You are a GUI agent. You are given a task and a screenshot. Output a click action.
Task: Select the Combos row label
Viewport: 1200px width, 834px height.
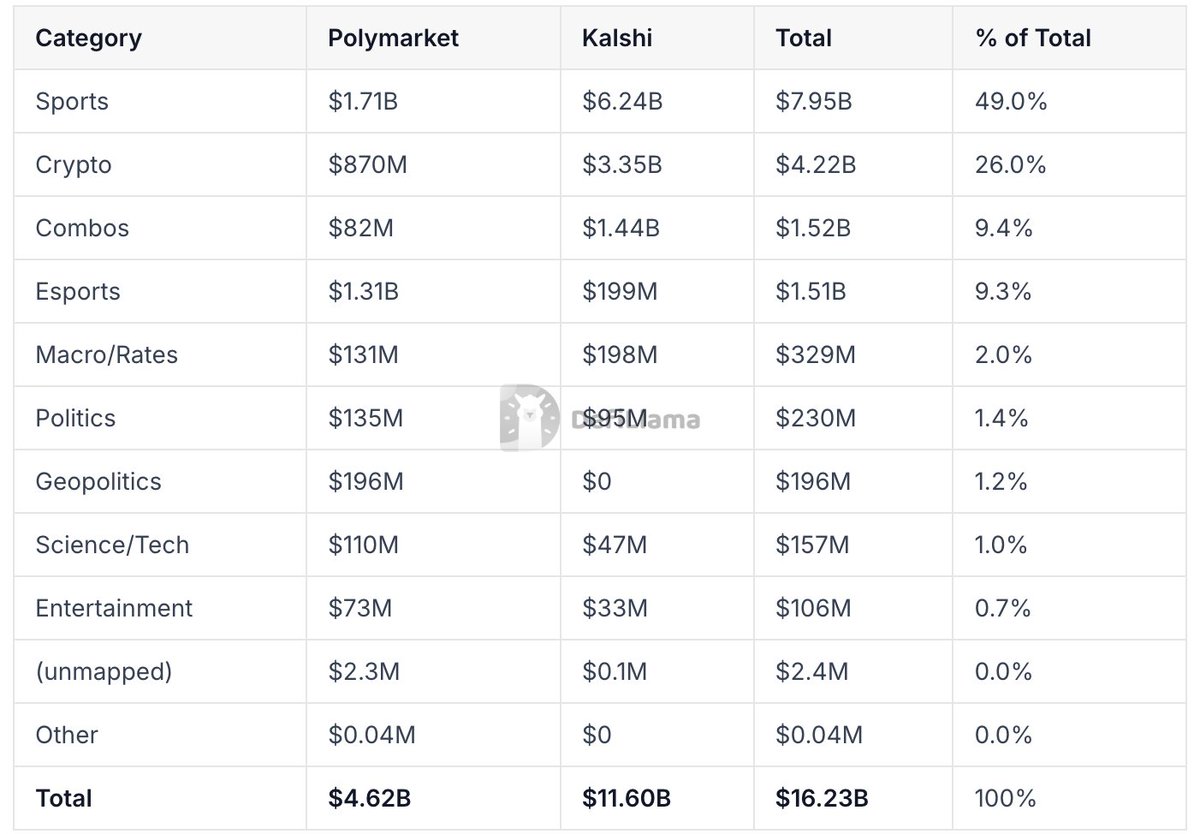(x=82, y=228)
